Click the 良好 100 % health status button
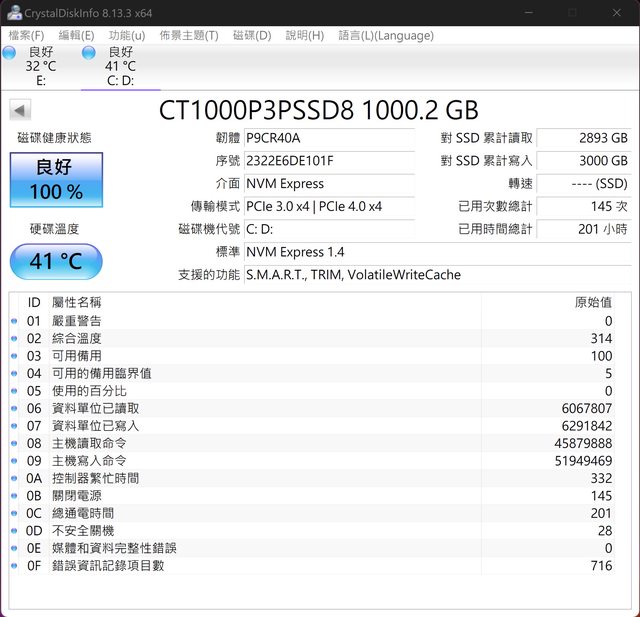Screen dimensions: 640x617 click(x=56, y=180)
